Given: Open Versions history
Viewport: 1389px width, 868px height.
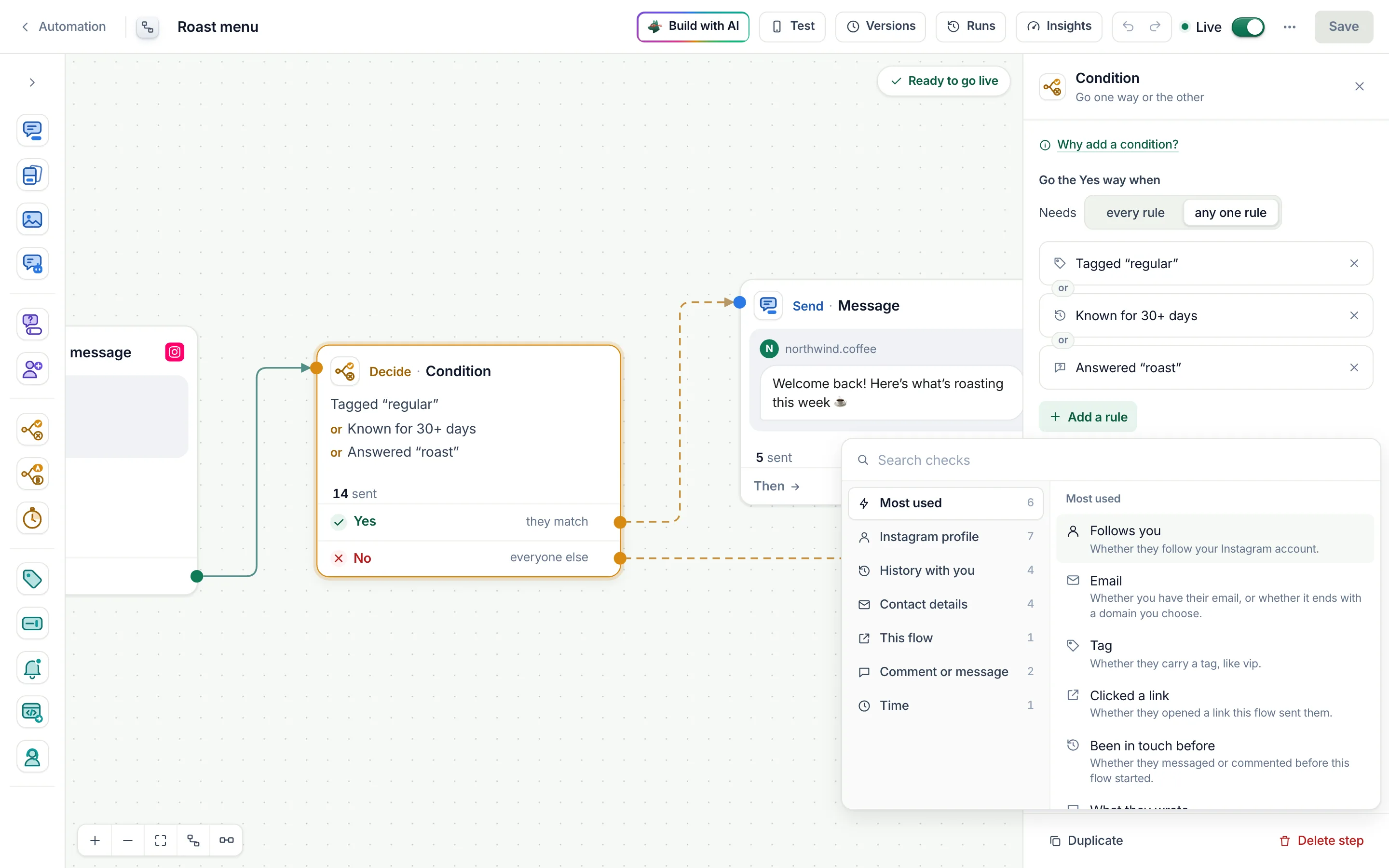Looking at the screenshot, I should click(x=881, y=27).
